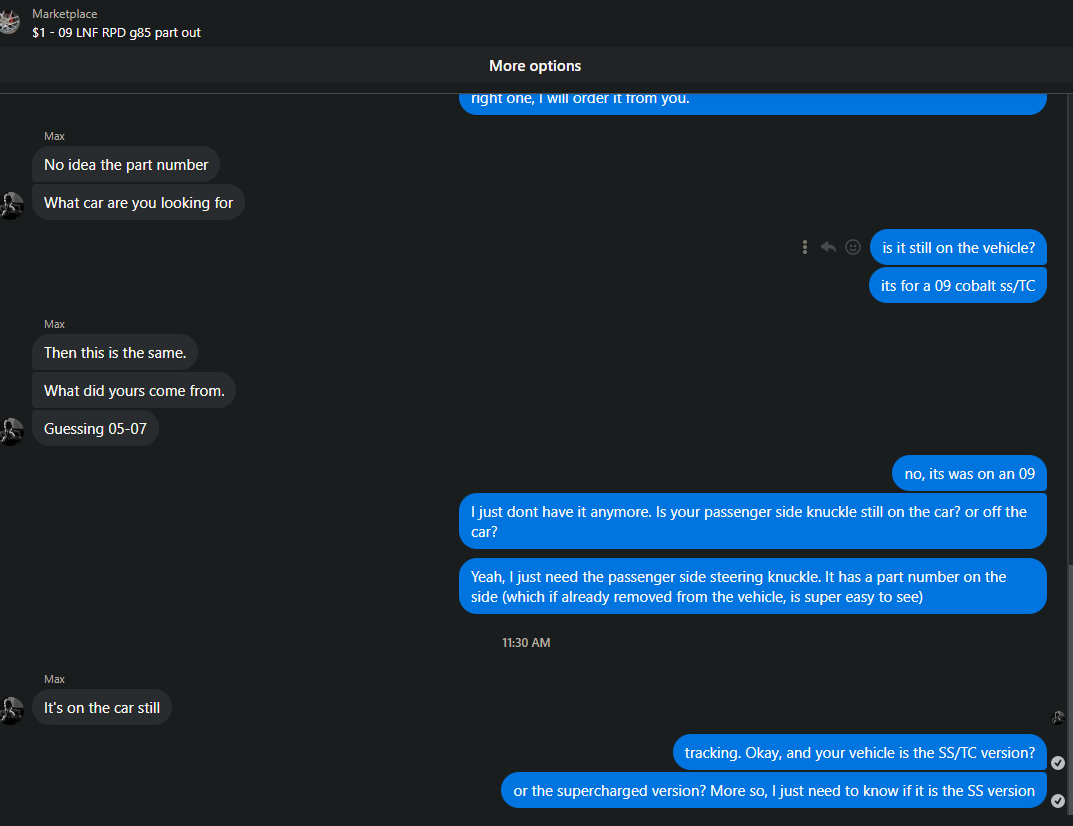Viewport: 1073px width, 826px height.
Task: Click the 'Then this is the same.' message
Action: point(115,352)
